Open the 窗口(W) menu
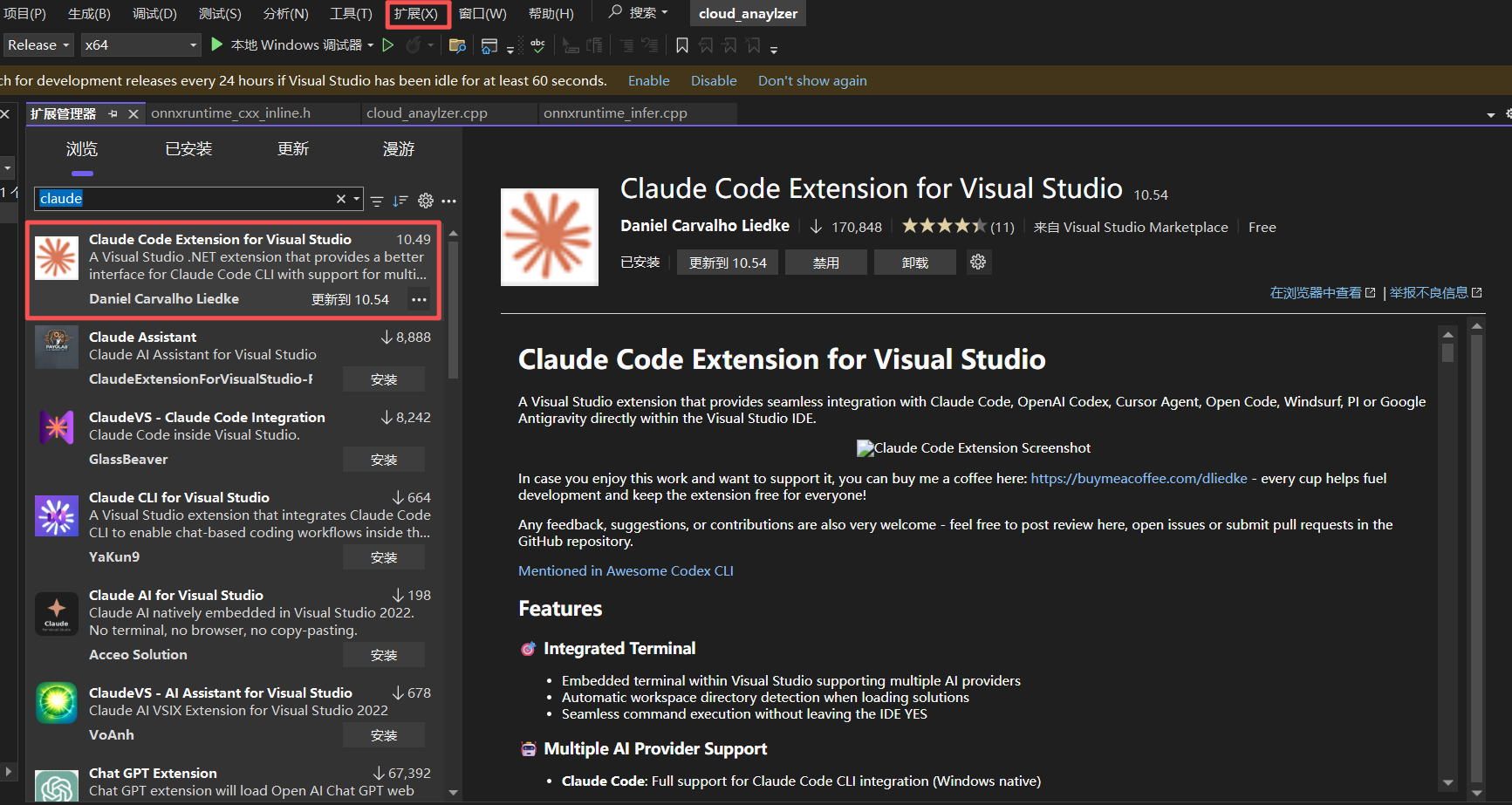1512x805 pixels. pyautogui.click(x=482, y=14)
